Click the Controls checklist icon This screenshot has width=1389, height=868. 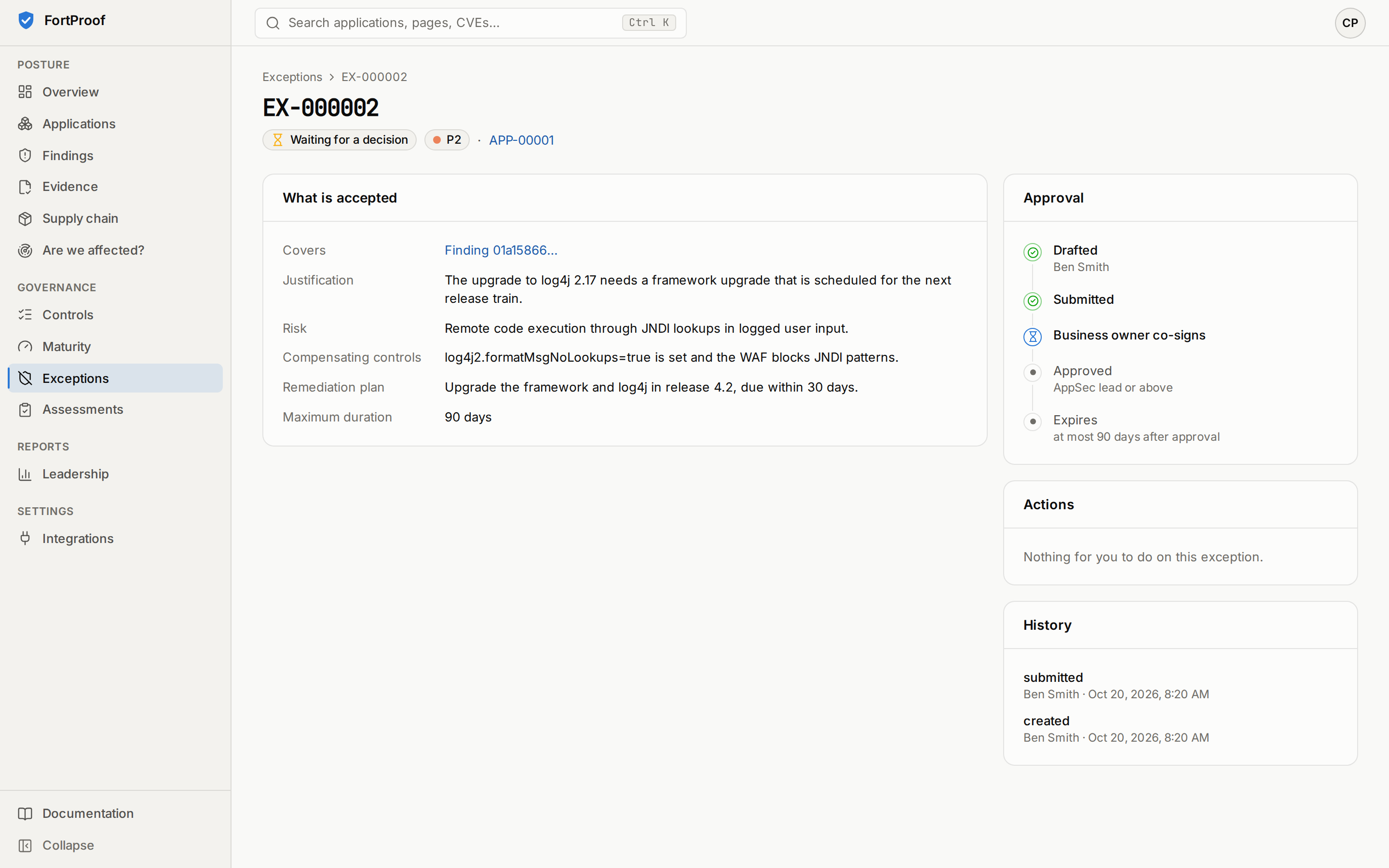click(25, 314)
